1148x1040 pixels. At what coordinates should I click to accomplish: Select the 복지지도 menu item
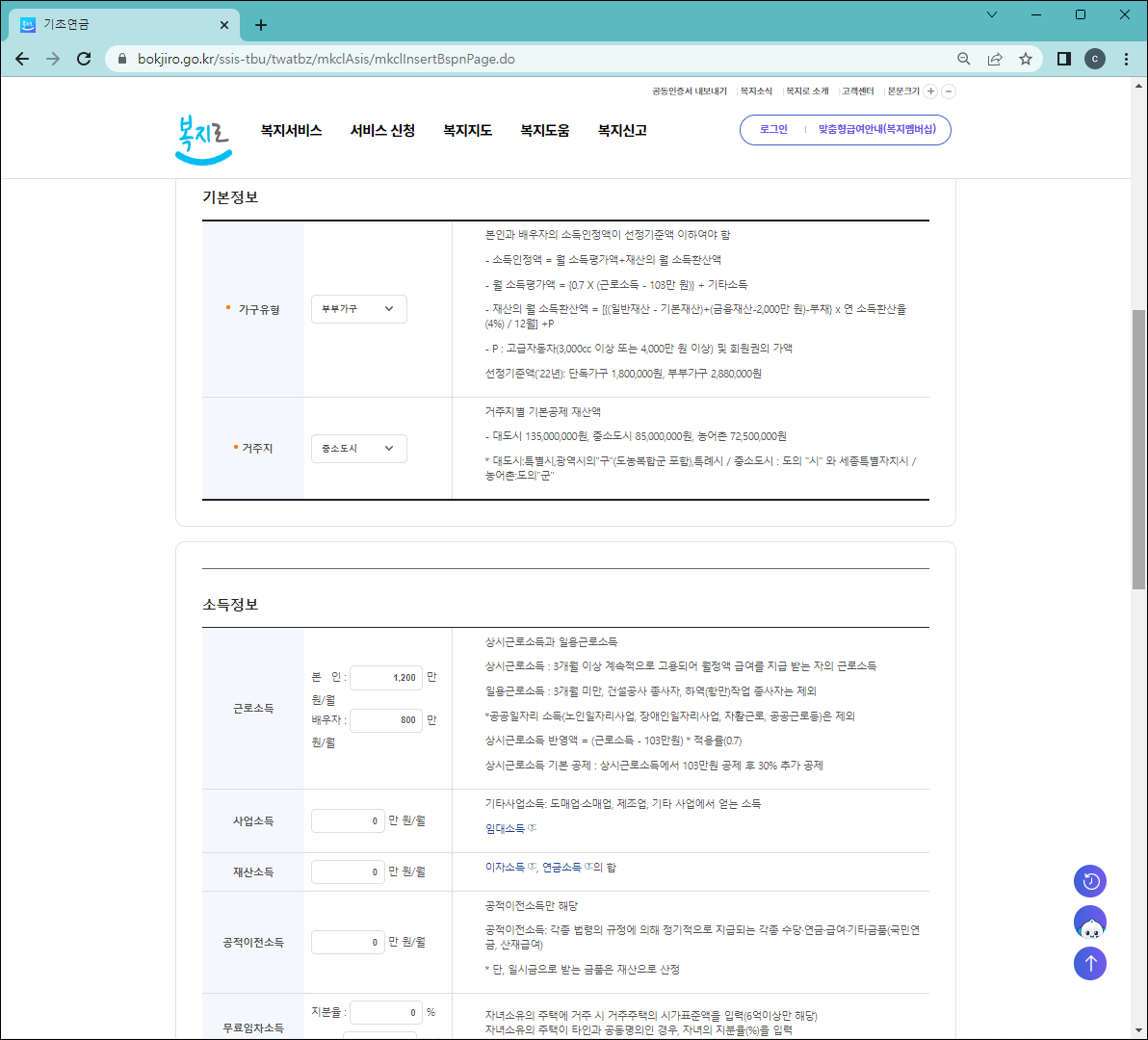pos(467,129)
